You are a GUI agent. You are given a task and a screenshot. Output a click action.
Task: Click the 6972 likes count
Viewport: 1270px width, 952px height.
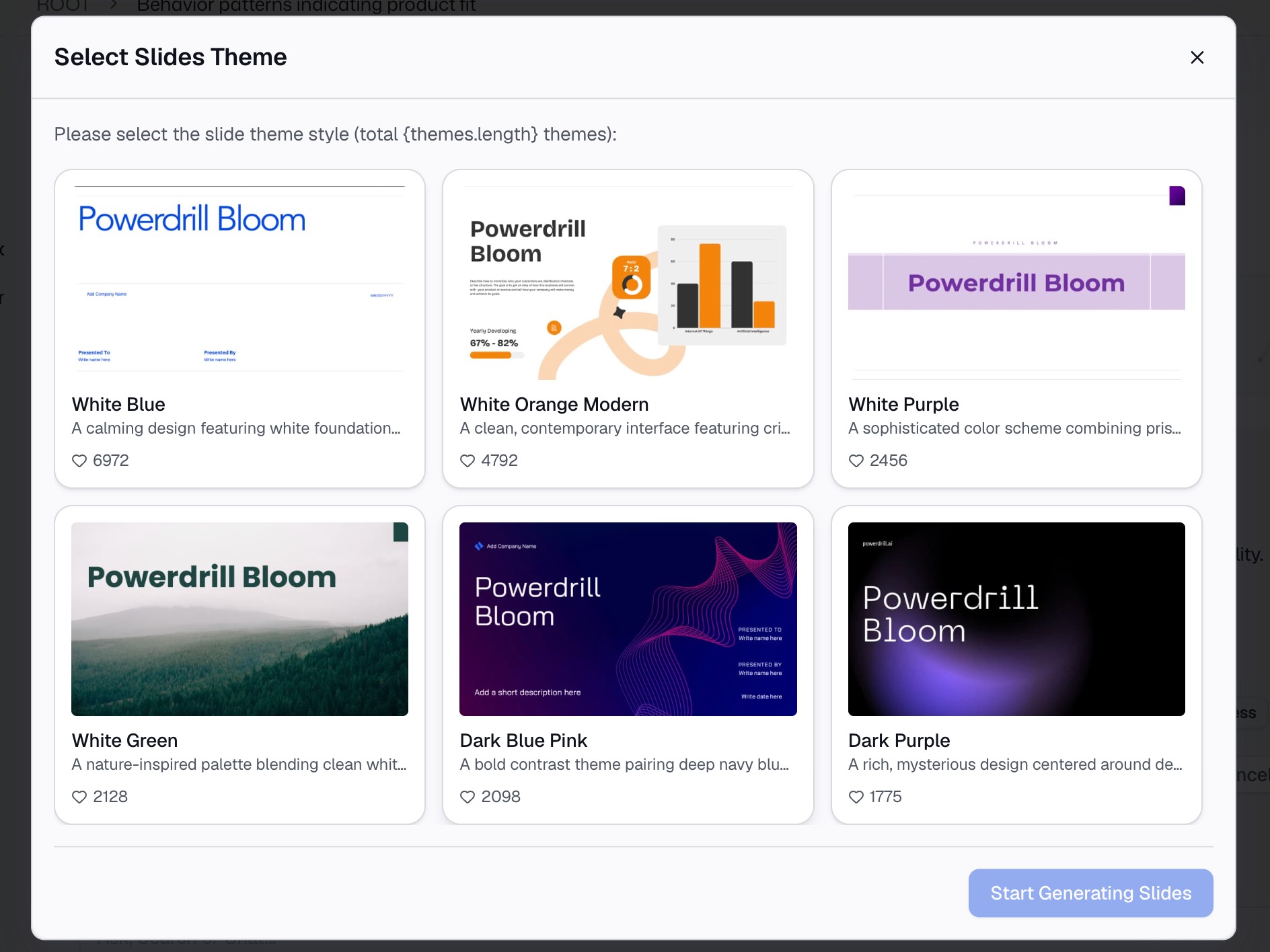click(x=111, y=461)
